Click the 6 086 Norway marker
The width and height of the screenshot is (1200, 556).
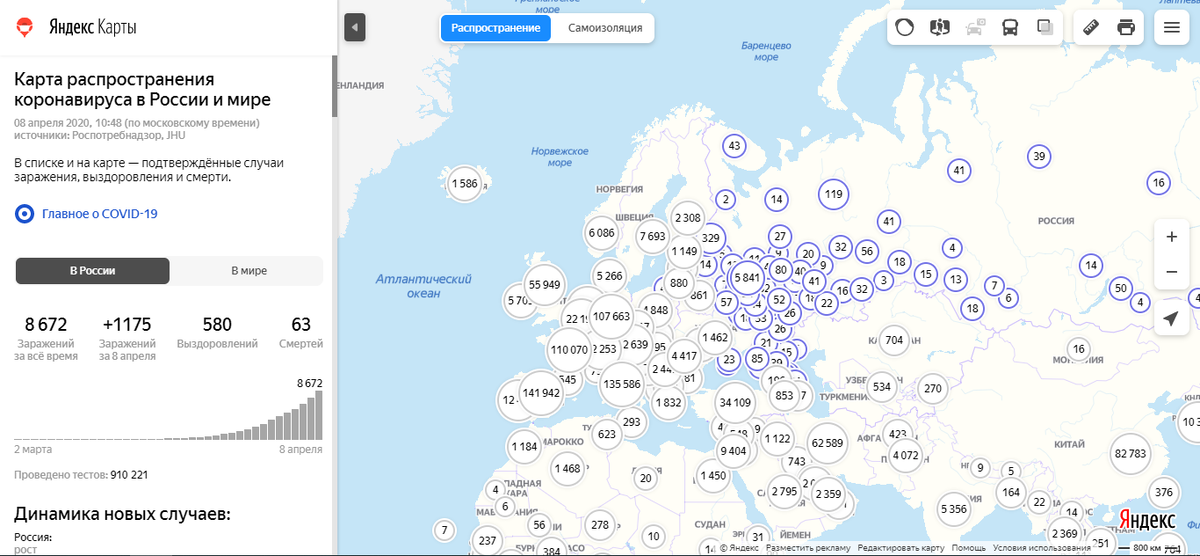[x=602, y=233]
